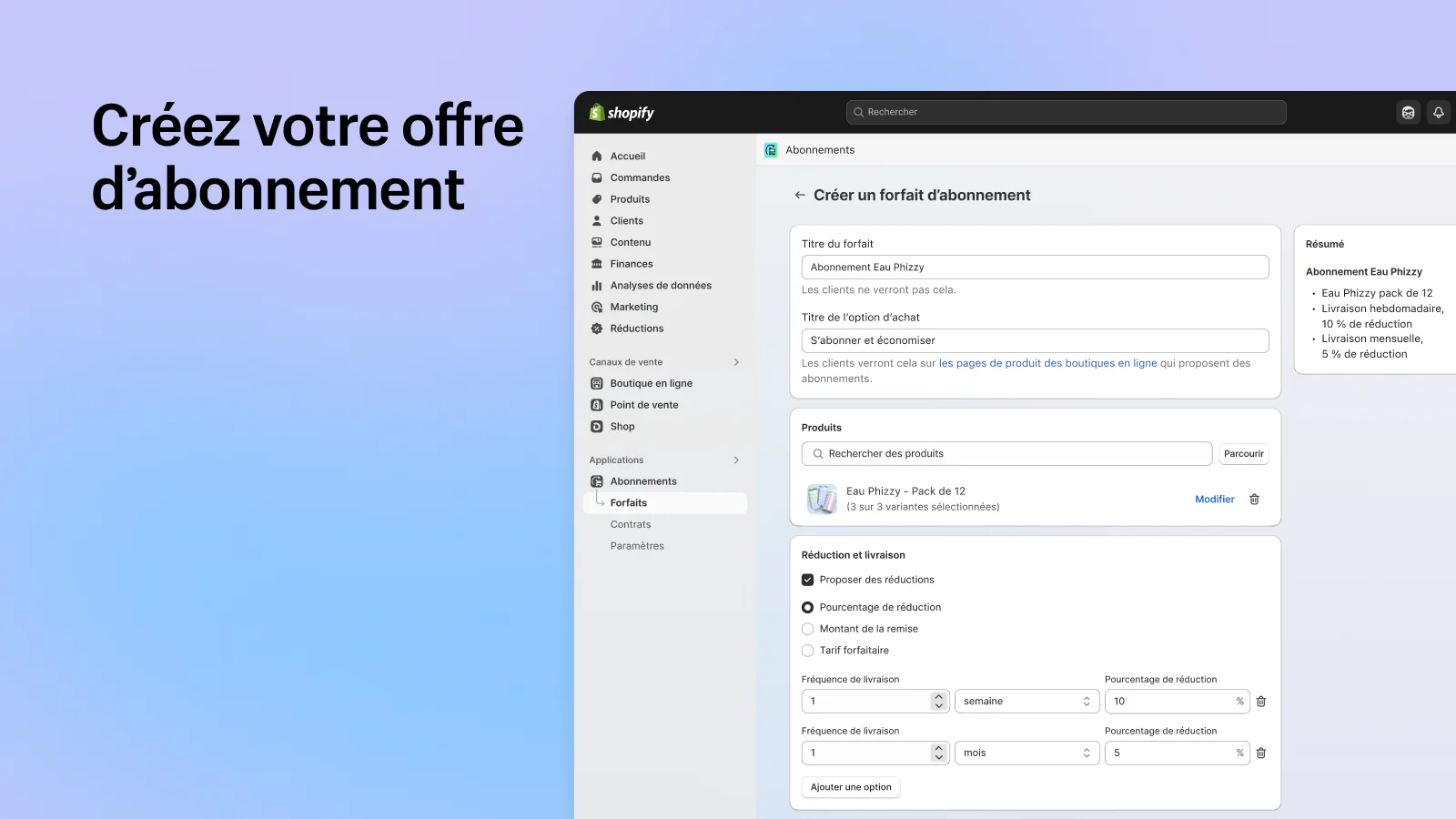Toggle Proposer des réductions checkbox

click(x=807, y=580)
